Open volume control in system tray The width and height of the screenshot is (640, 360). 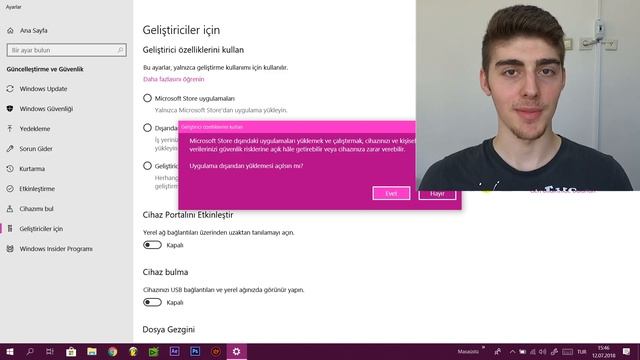[x=542, y=351]
